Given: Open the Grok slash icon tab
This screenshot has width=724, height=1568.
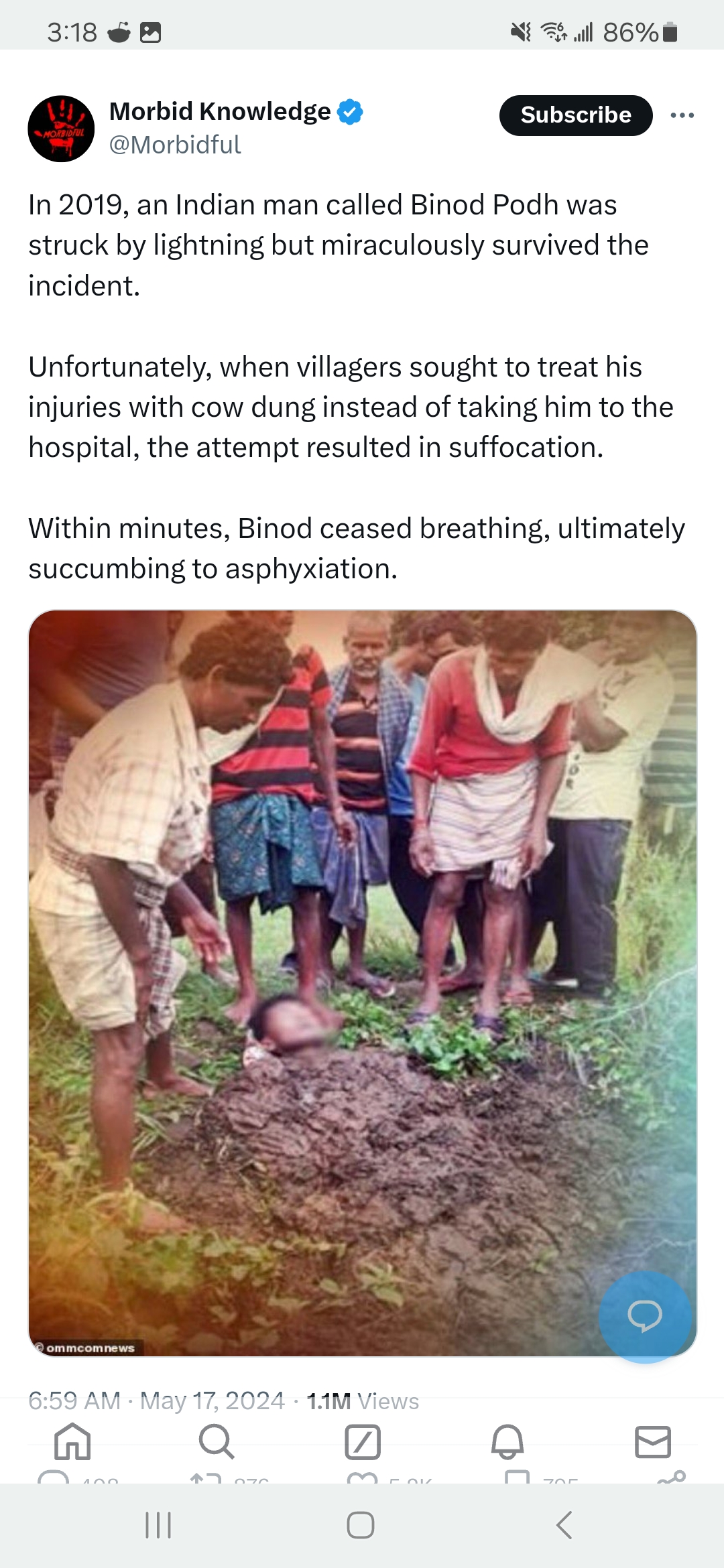Looking at the screenshot, I should 363,1442.
